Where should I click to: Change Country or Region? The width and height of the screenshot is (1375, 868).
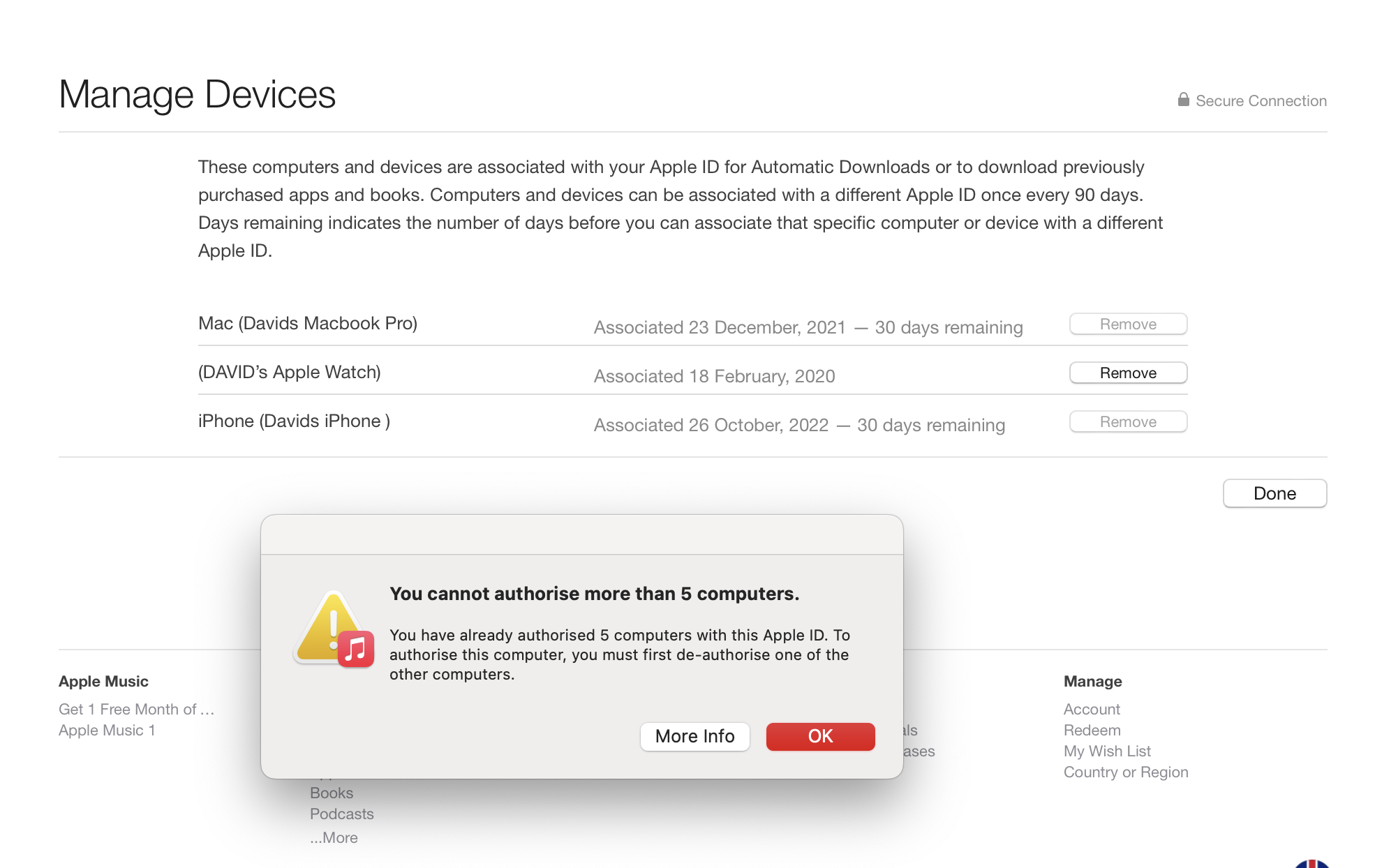[x=1125, y=772]
